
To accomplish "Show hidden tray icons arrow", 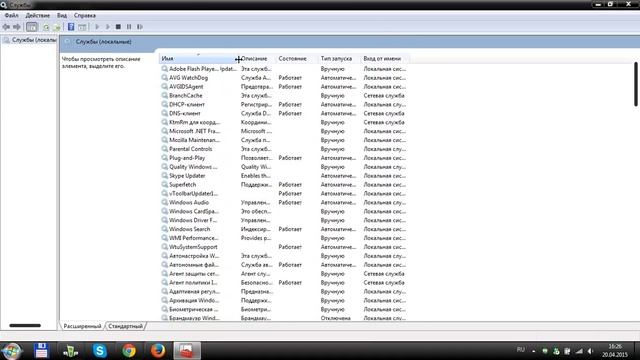I will pyautogui.click(x=533, y=351).
